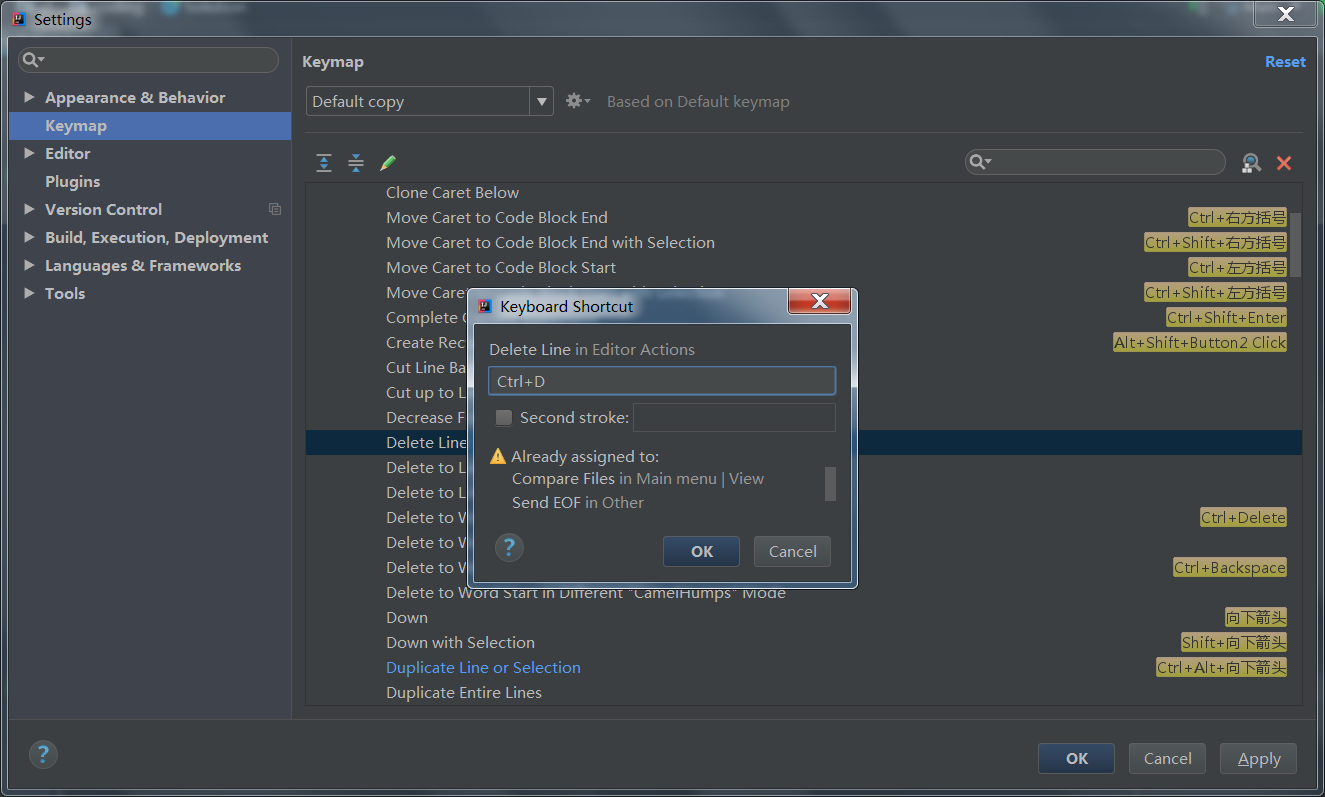This screenshot has height=797, width=1325.
Task: Click the red X clear filter icon
Action: 1284,163
